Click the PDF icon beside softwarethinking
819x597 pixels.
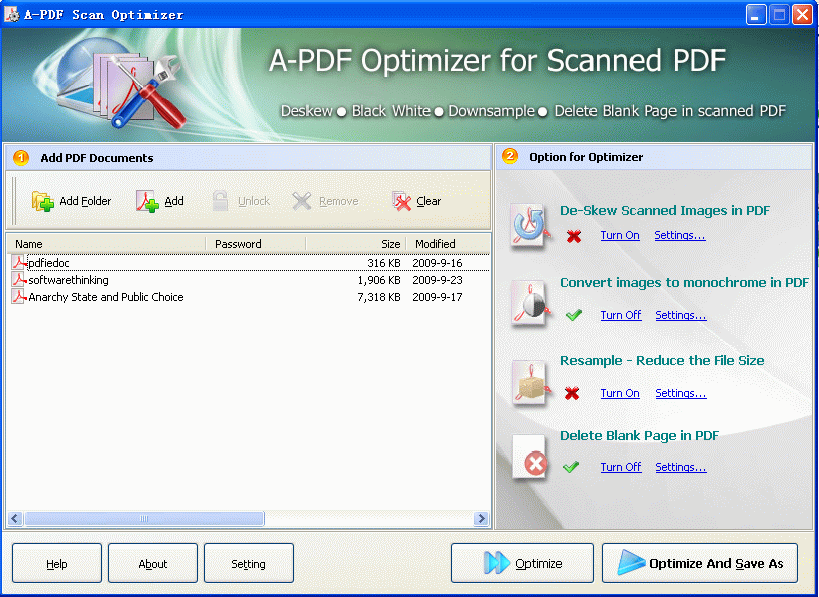point(19,280)
